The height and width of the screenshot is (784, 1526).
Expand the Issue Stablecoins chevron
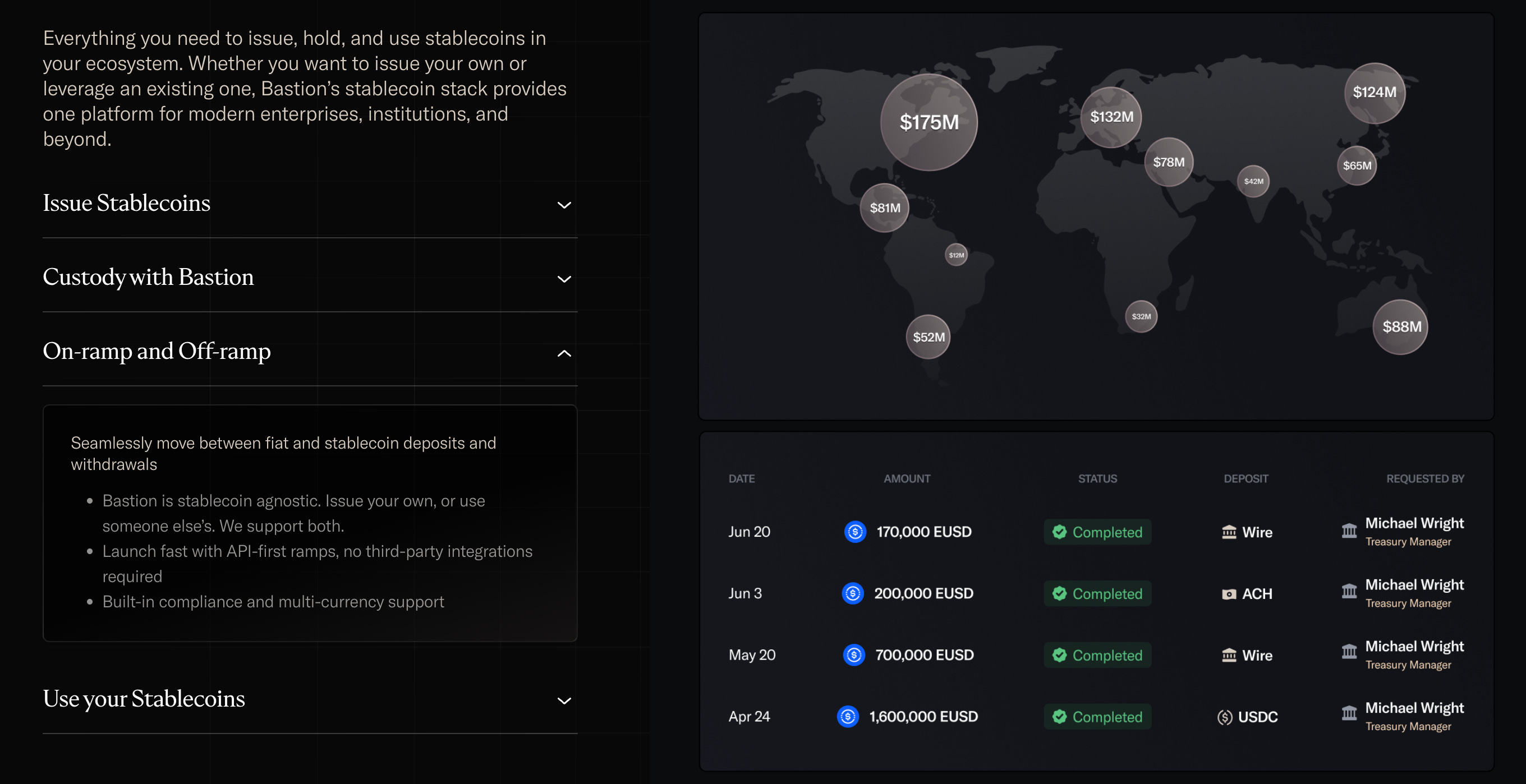point(564,205)
